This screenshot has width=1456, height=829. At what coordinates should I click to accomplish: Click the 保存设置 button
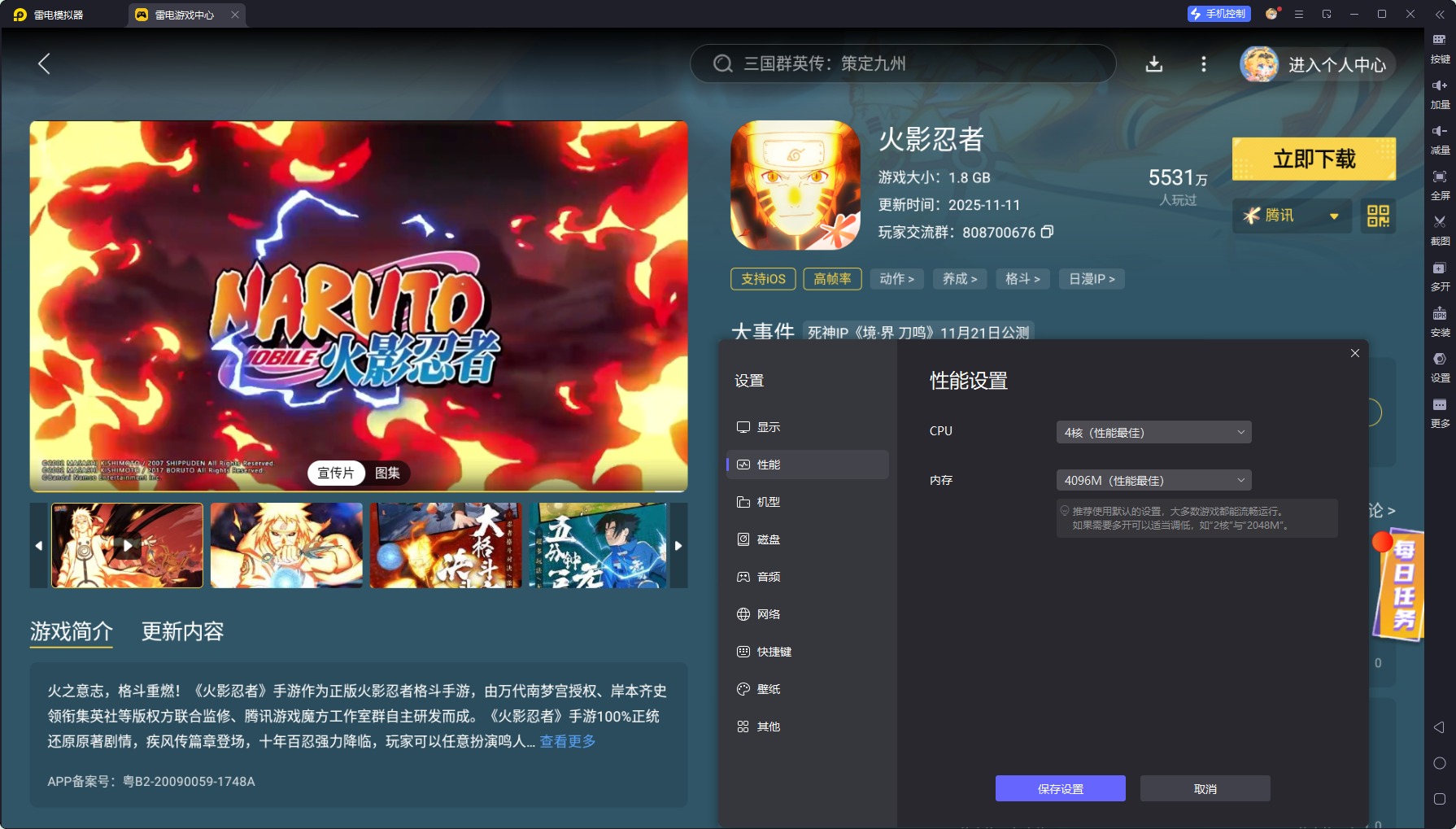tap(1061, 788)
